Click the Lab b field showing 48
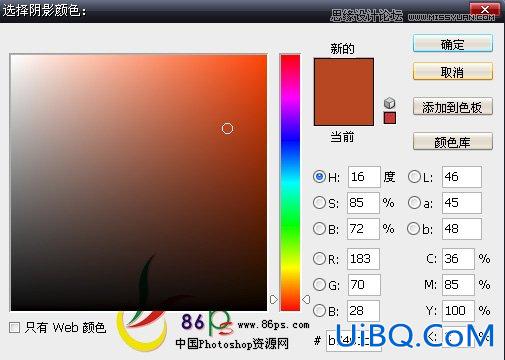Viewport: 505px width, 360px height. [x=462, y=229]
